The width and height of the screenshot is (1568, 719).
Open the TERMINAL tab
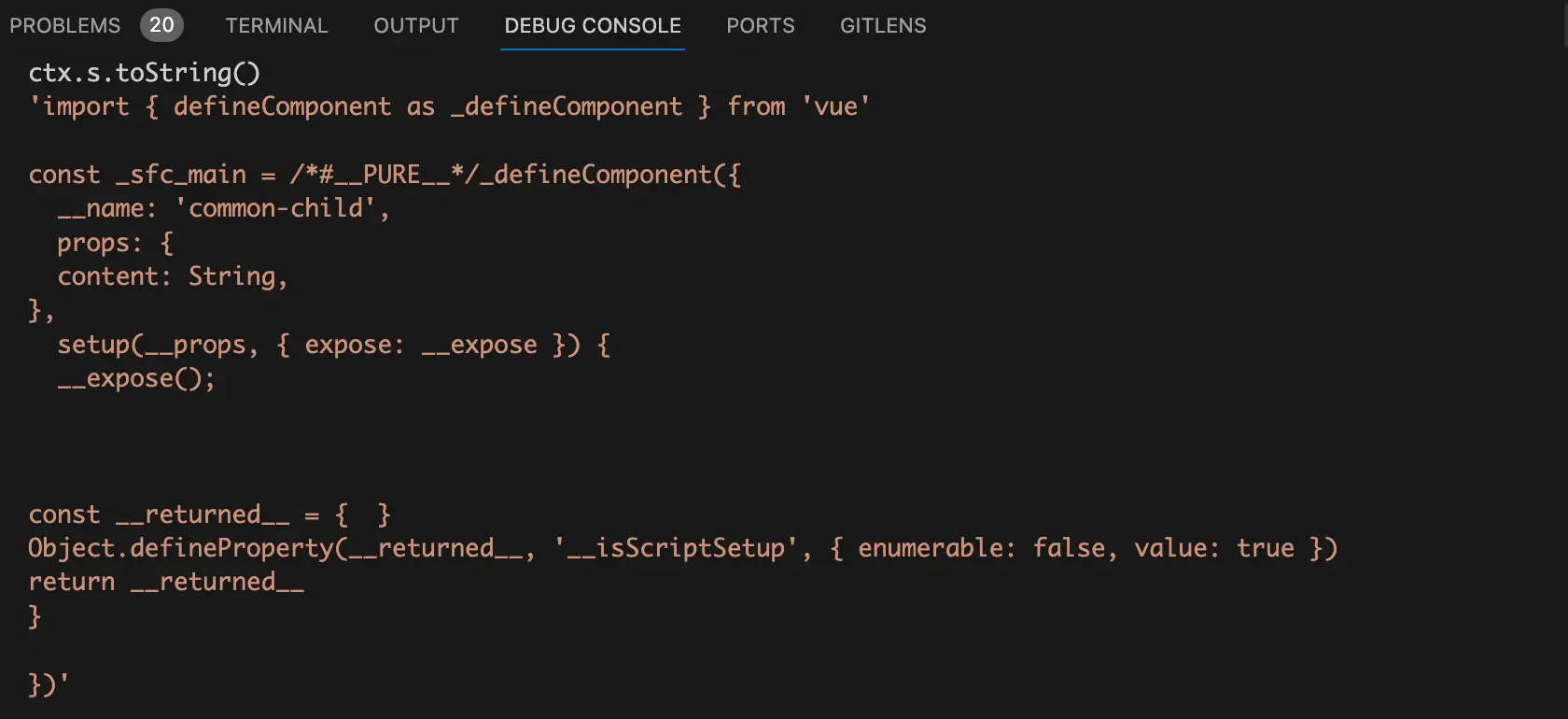[x=276, y=25]
